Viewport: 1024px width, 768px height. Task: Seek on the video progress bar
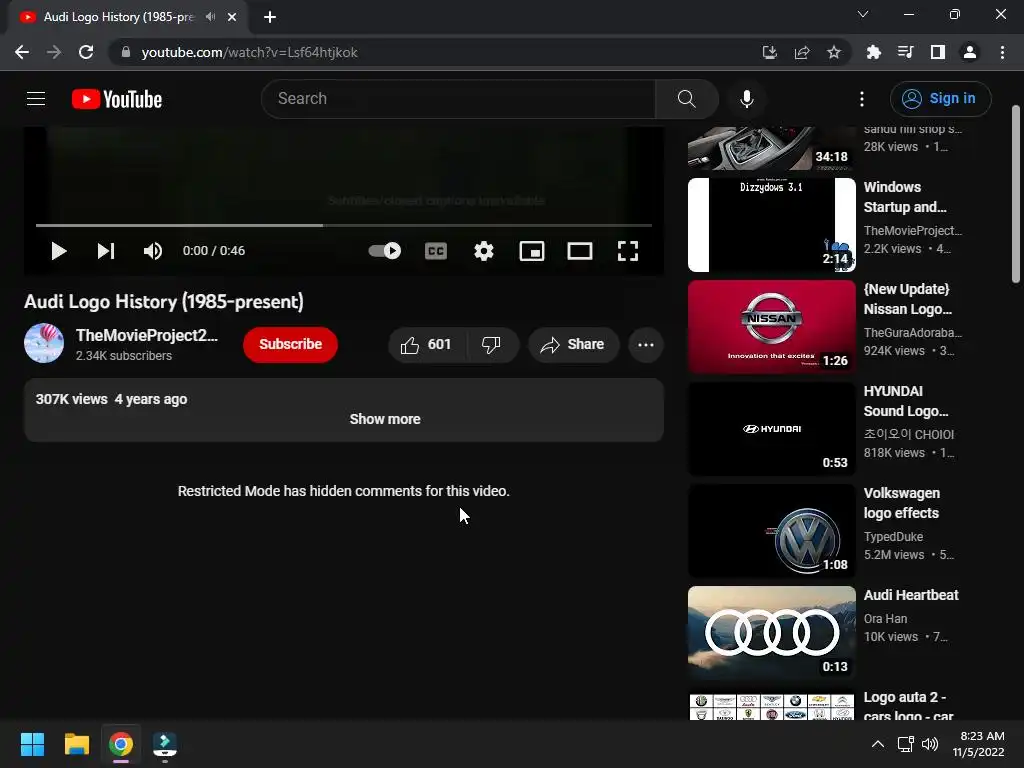(x=344, y=225)
